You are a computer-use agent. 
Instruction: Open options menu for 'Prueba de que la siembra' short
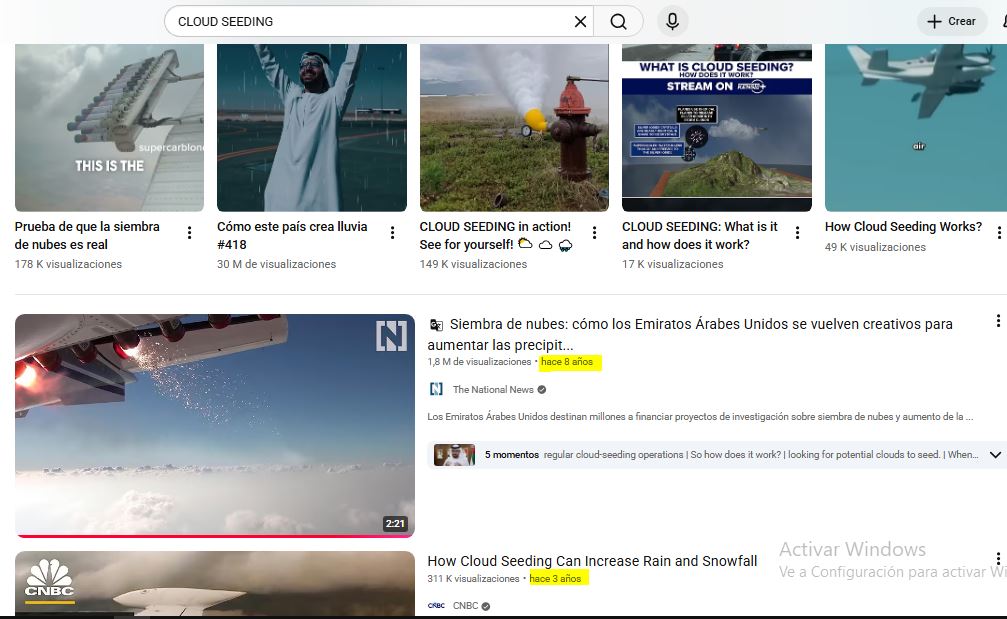click(190, 233)
